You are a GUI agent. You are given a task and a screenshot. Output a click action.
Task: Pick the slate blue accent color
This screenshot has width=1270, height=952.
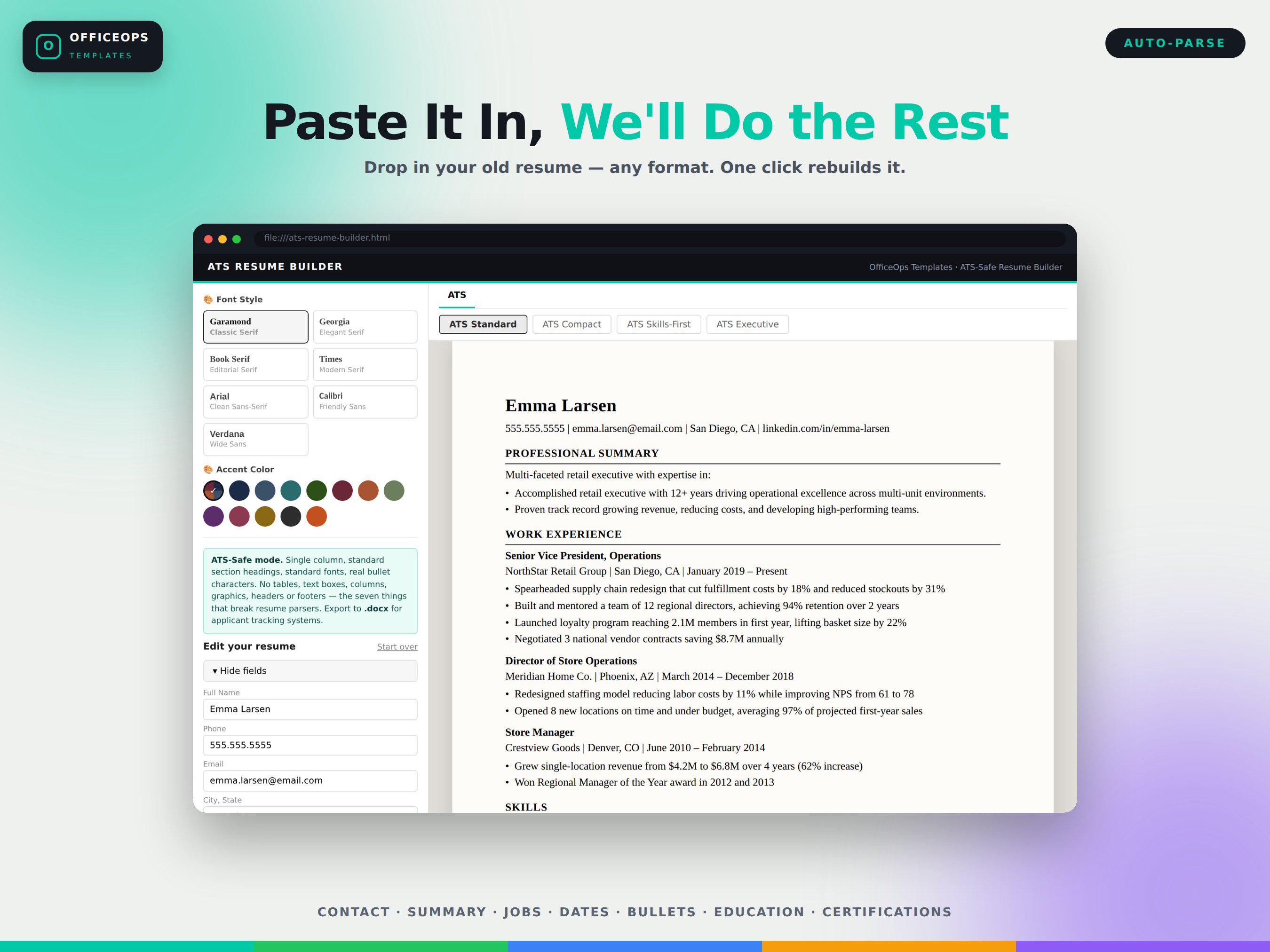tap(265, 491)
